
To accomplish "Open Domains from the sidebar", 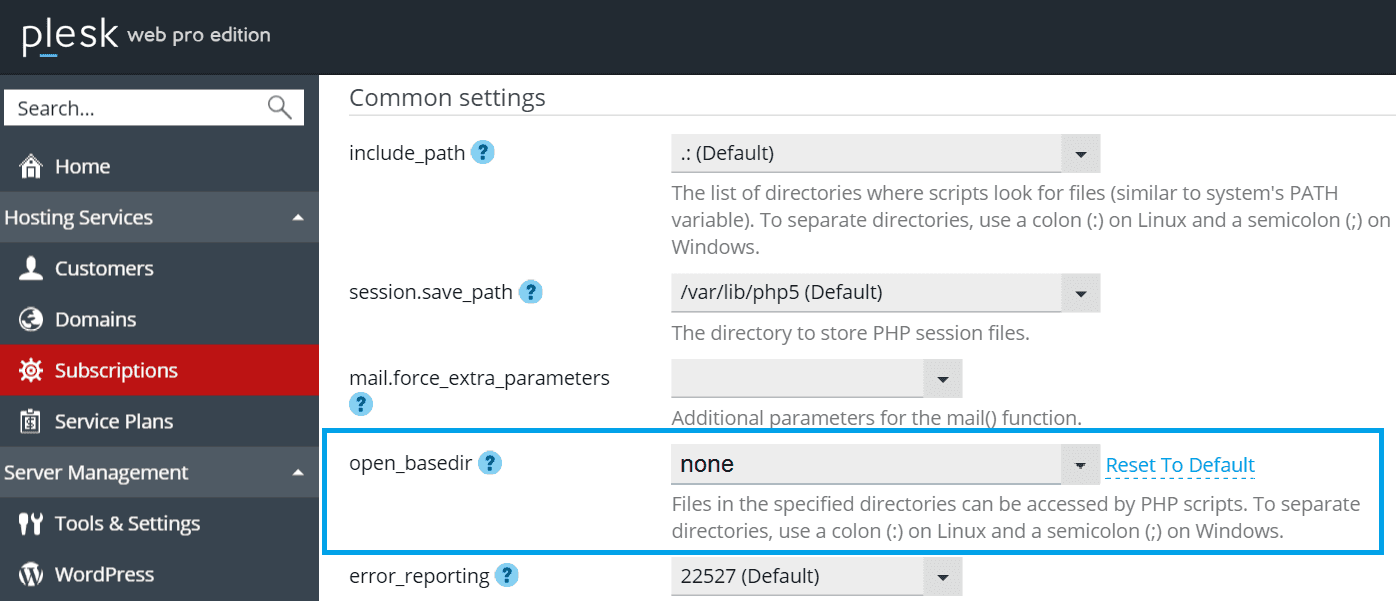I will tap(95, 320).
